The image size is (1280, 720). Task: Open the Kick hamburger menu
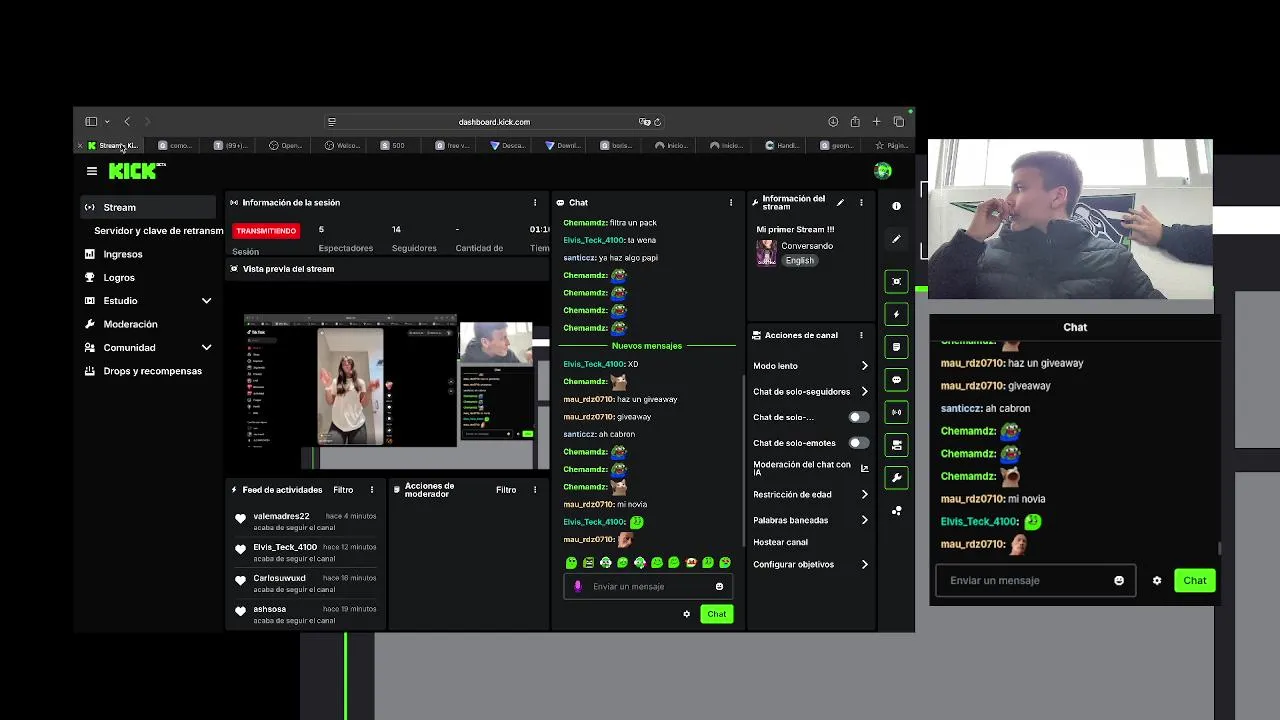coord(92,171)
